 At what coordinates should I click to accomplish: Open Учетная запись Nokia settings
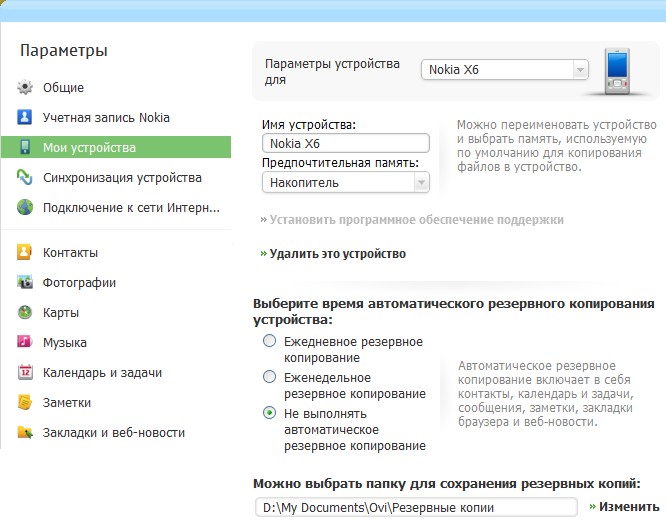pos(106,118)
